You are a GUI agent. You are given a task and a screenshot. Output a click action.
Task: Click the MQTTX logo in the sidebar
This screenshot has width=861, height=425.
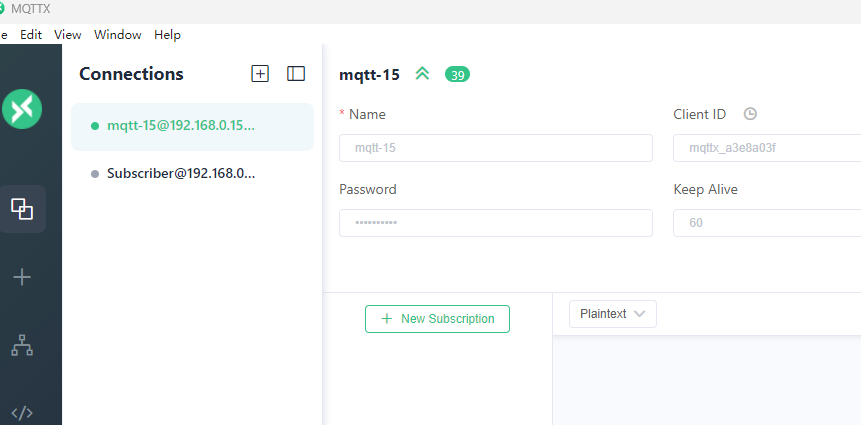coord(21,109)
